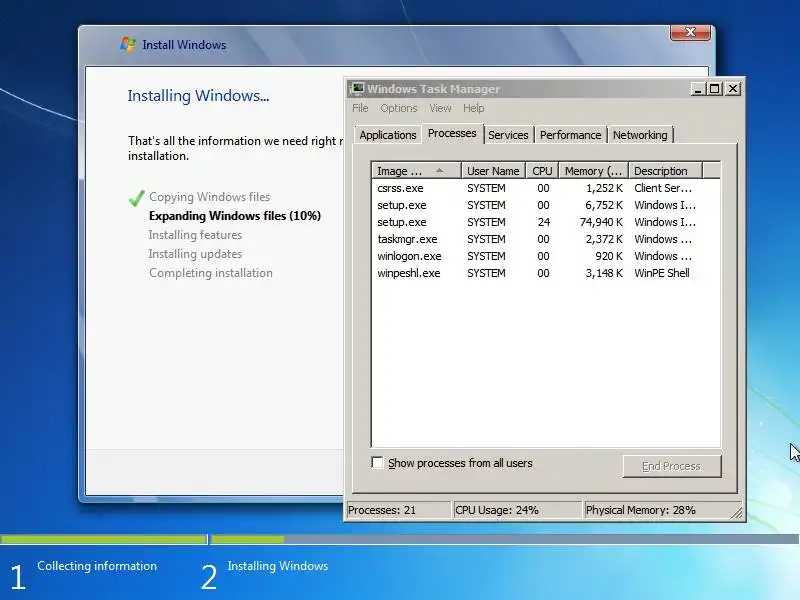Select the taskmgr.exe process row
The width and height of the screenshot is (800, 600).
click(x=546, y=239)
